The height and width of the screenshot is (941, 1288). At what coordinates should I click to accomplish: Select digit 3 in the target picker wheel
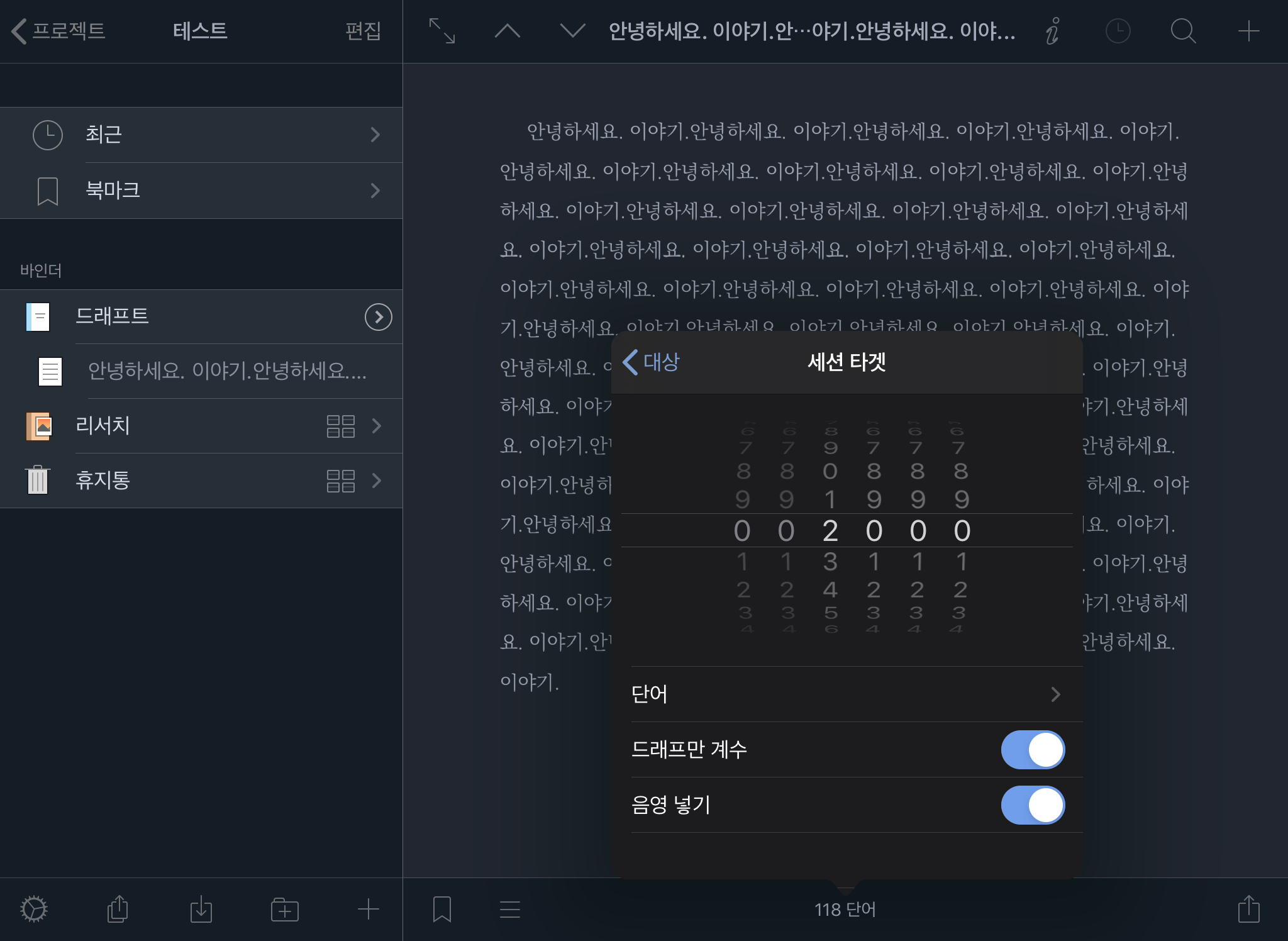(x=830, y=562)
